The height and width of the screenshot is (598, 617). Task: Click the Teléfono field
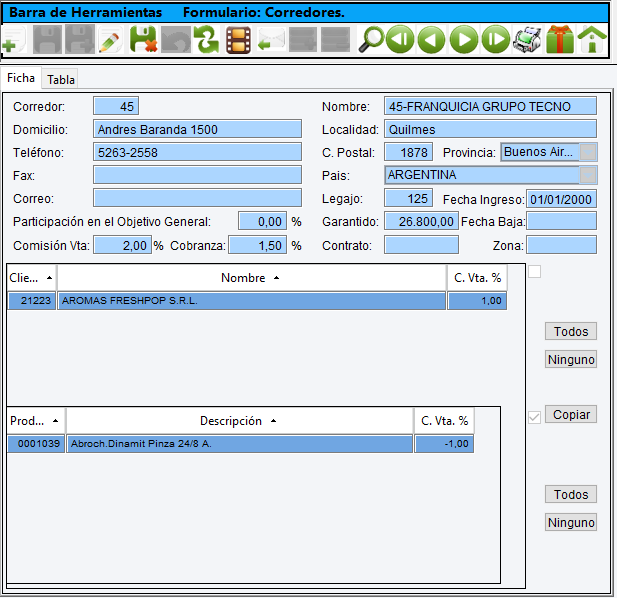coord(198,152)
